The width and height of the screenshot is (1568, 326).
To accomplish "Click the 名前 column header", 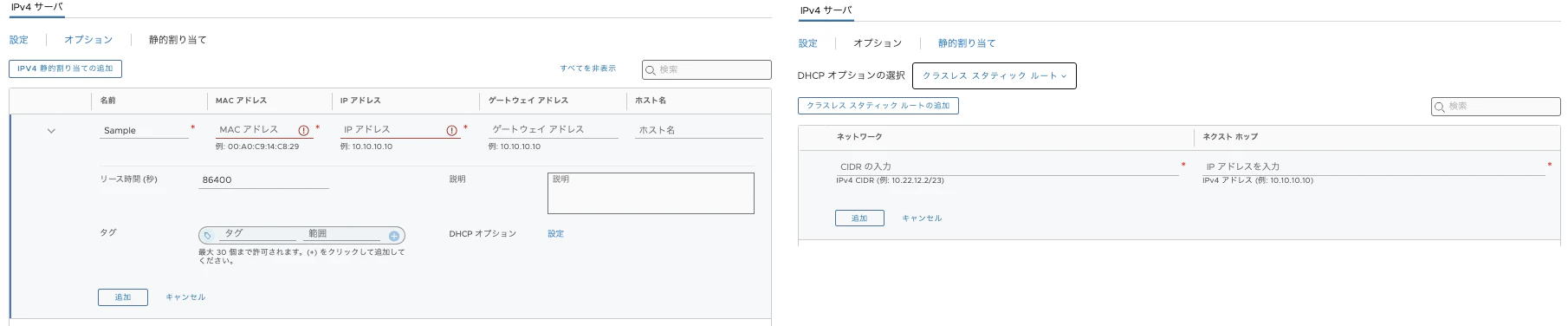I will click(x=108, y=101).
